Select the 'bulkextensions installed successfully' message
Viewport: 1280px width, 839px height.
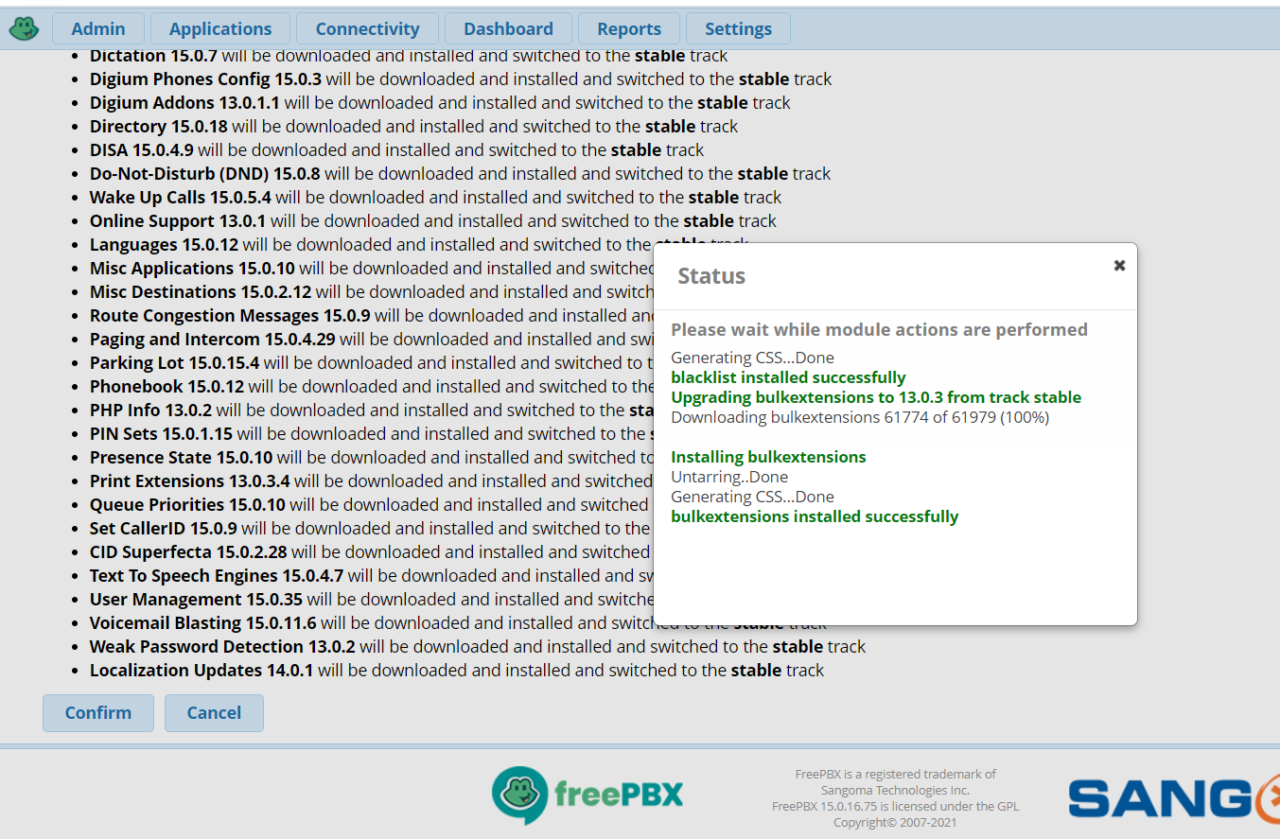point(814,516)
